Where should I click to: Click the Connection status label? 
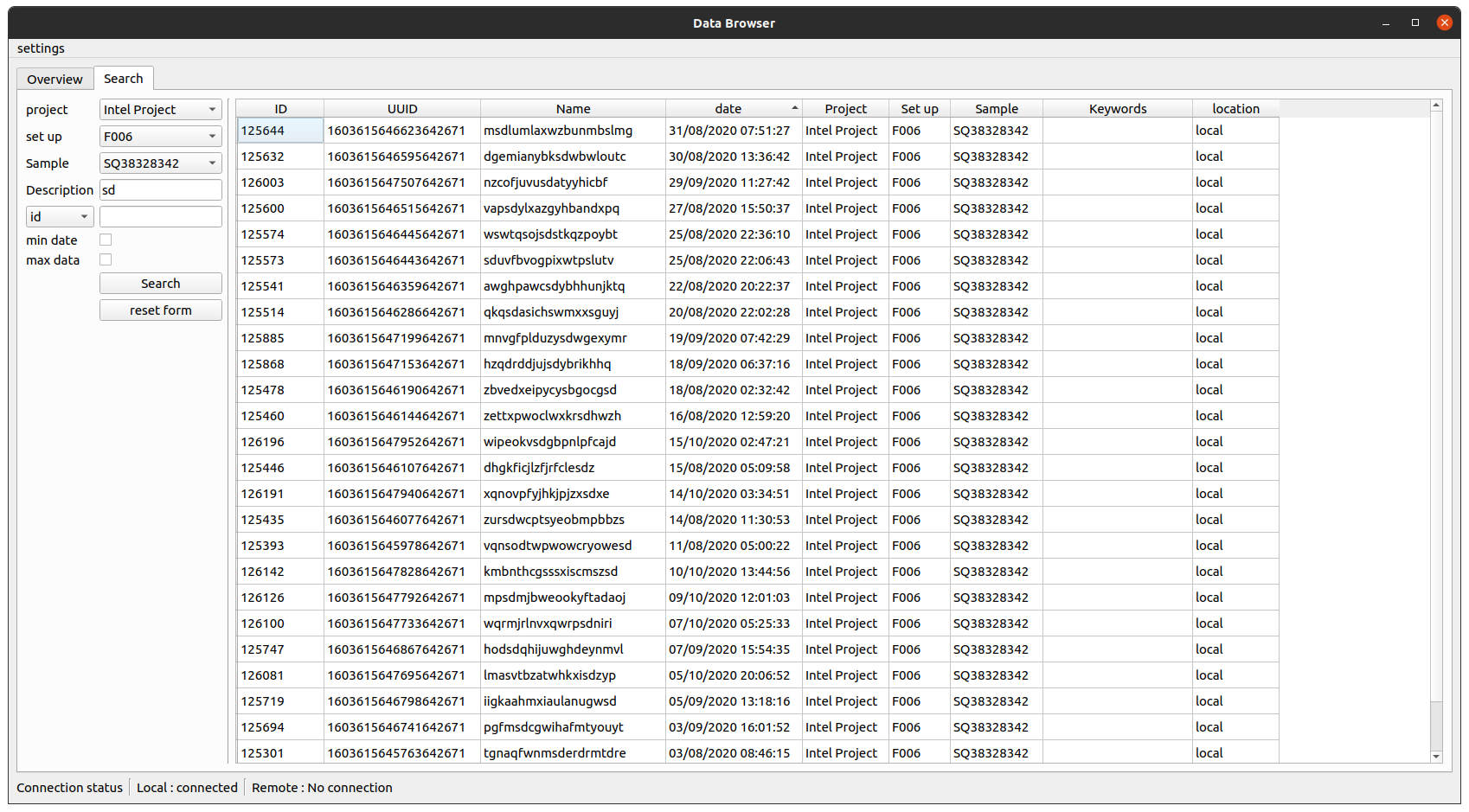(69, 788)
